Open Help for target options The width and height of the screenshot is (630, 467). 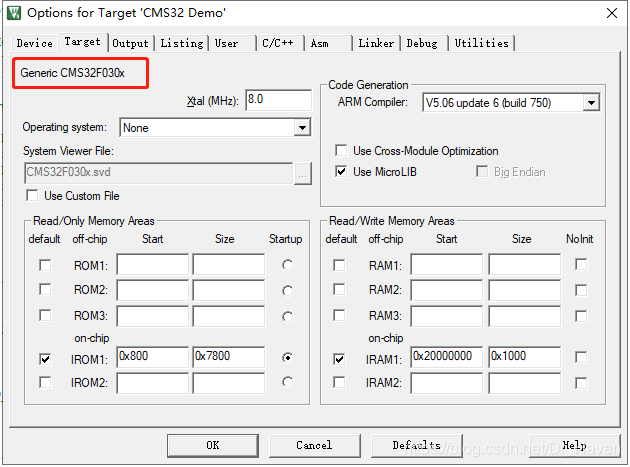575,445
